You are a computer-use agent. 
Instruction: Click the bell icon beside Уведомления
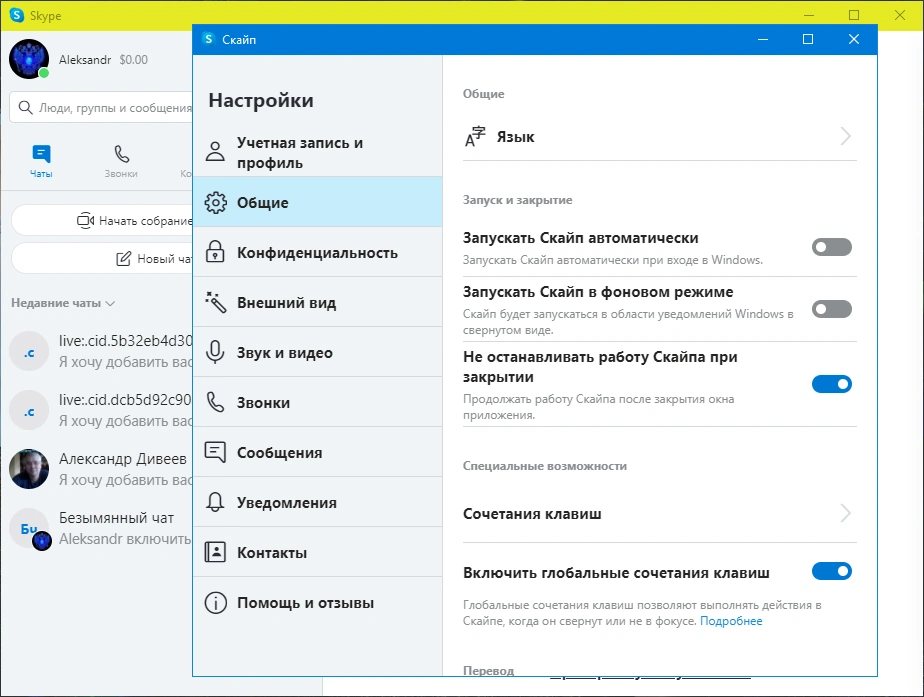[x=215, y=502]
